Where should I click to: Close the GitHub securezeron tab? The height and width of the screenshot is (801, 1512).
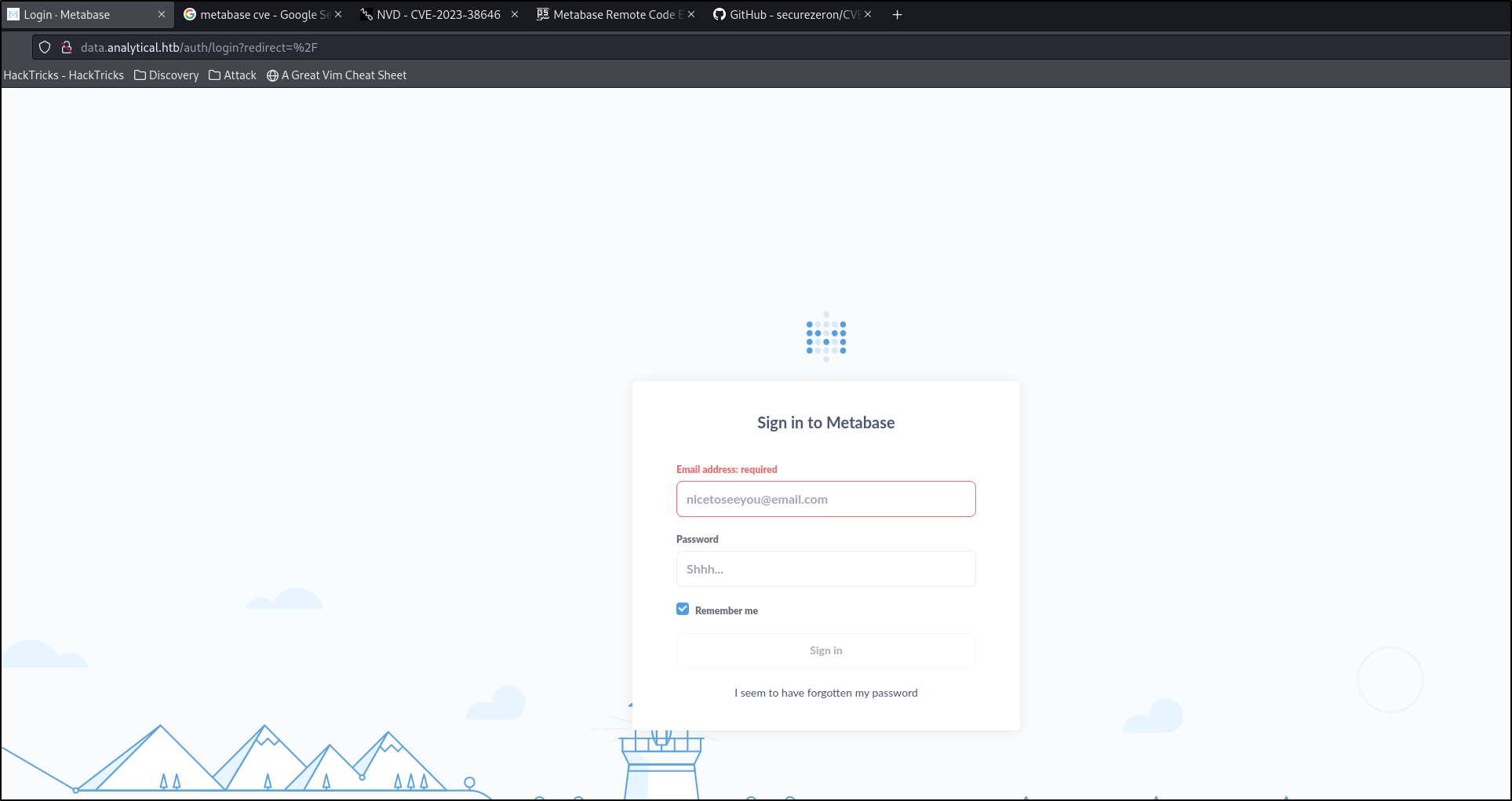click(x=868, y=15)
